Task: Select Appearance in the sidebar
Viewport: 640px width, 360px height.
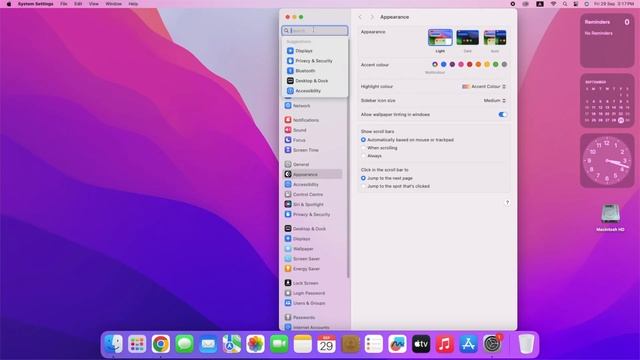Action: click(x=313, y=174)
